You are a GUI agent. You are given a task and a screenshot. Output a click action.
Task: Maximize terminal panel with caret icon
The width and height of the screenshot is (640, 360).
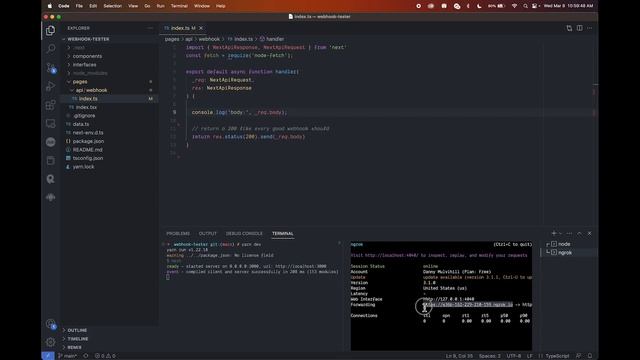click(580, 233)
